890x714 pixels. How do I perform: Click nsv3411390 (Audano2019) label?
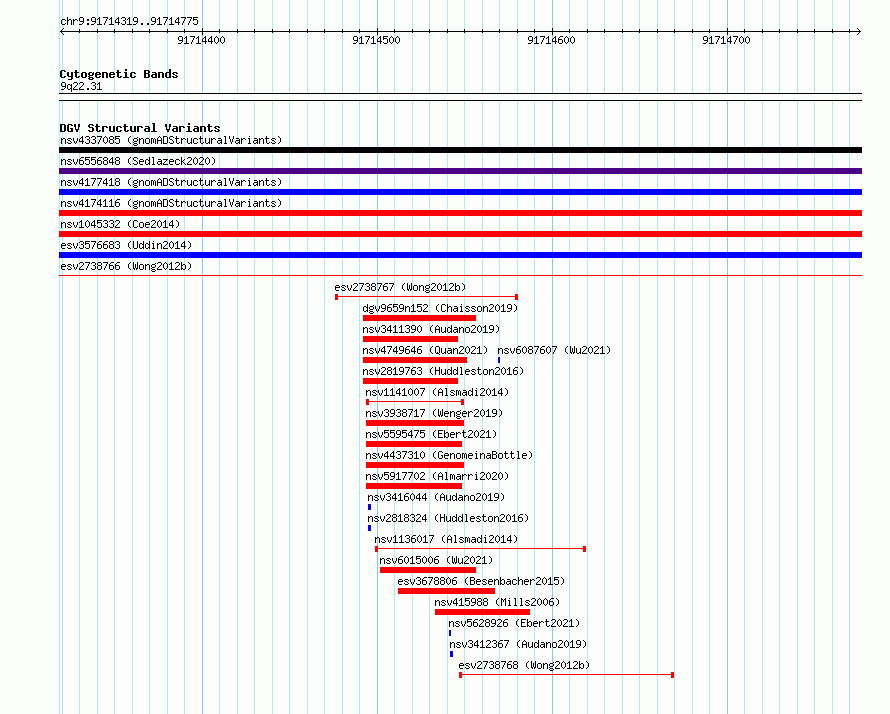pyautogui.click(x=431, y=329)
